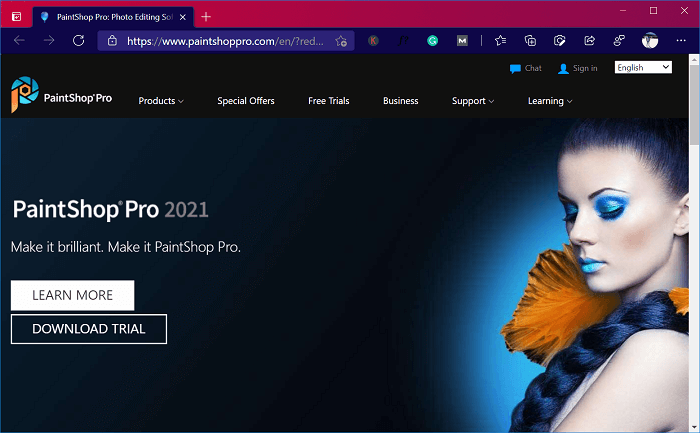This screenshot has width=700, height=433.
Task: Reload the page with the refresh icon
Action: tap(79, 41)
